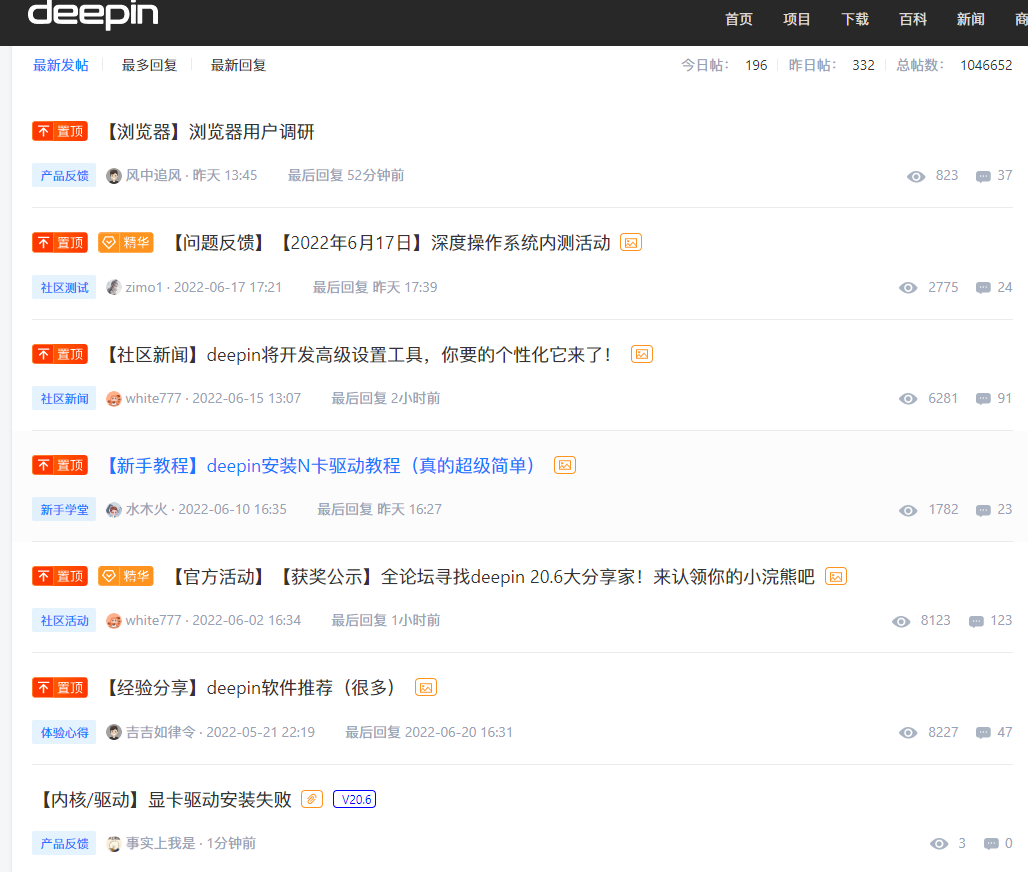Click views eye icon showing 2775
This screenshot has height=872, width=1028.
tap(908, 288)
